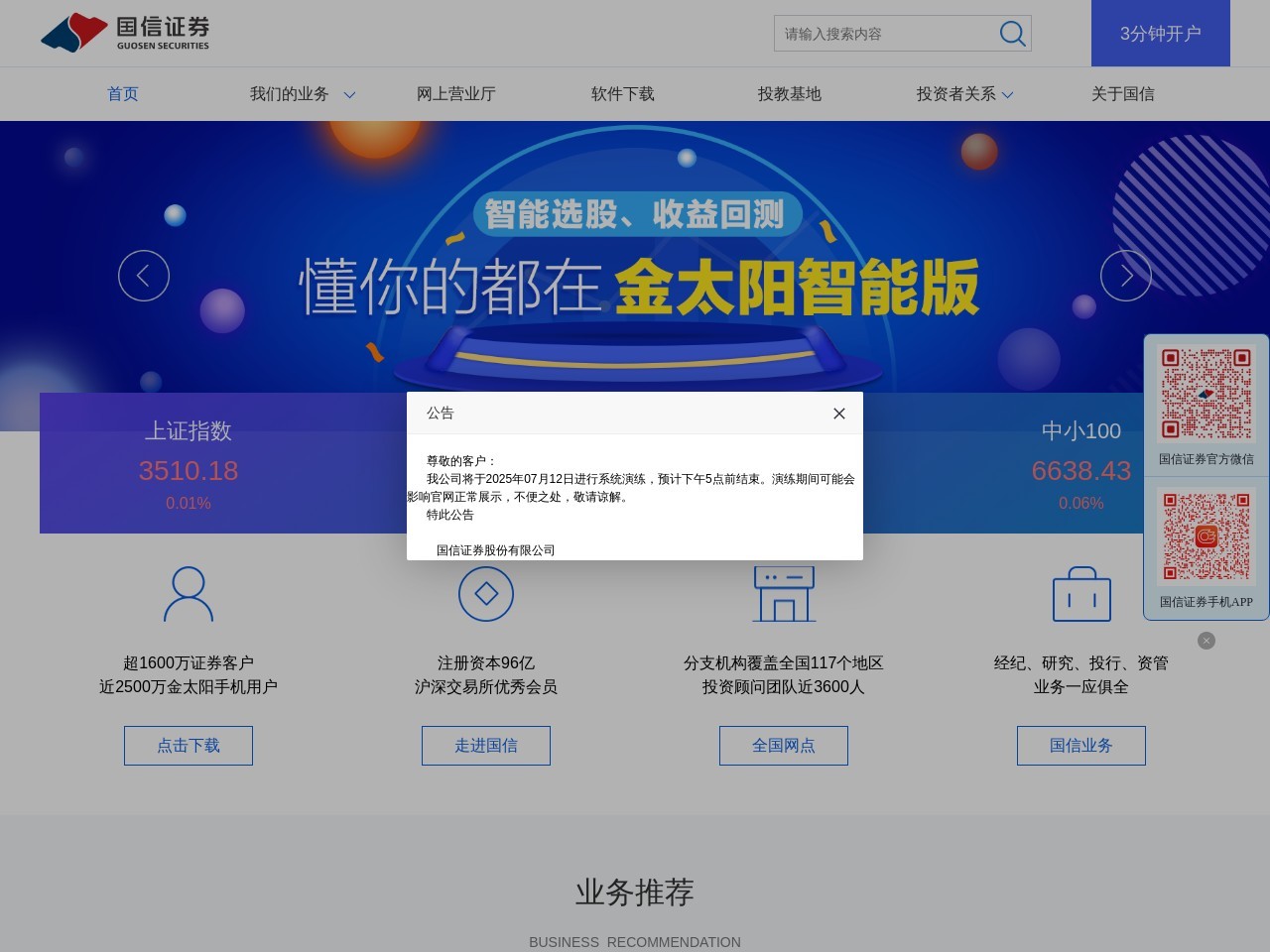Click the branch building icon
This screenshot has width=1270, height=952.
coord(784,594)
